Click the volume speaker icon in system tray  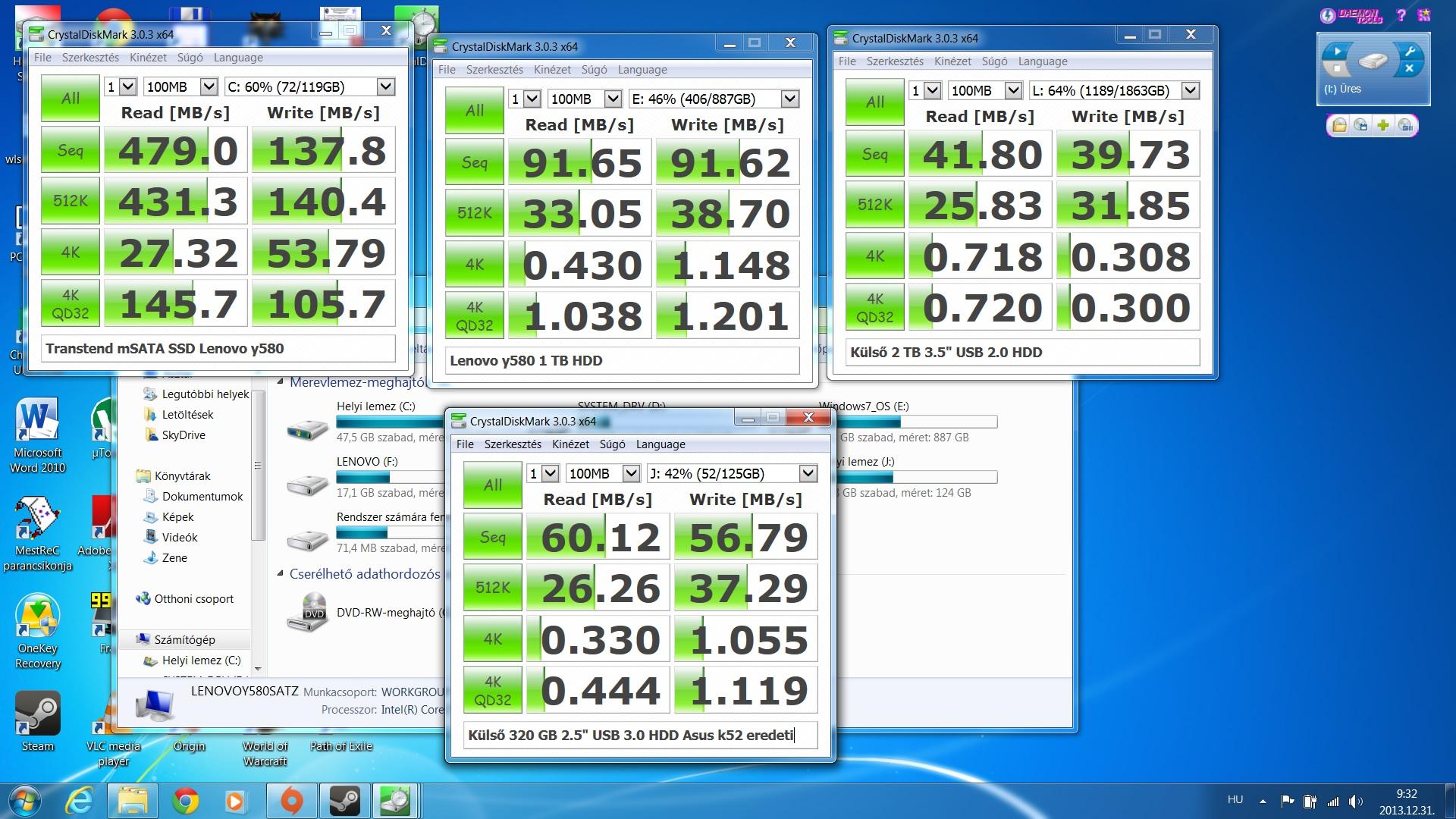1356,802
